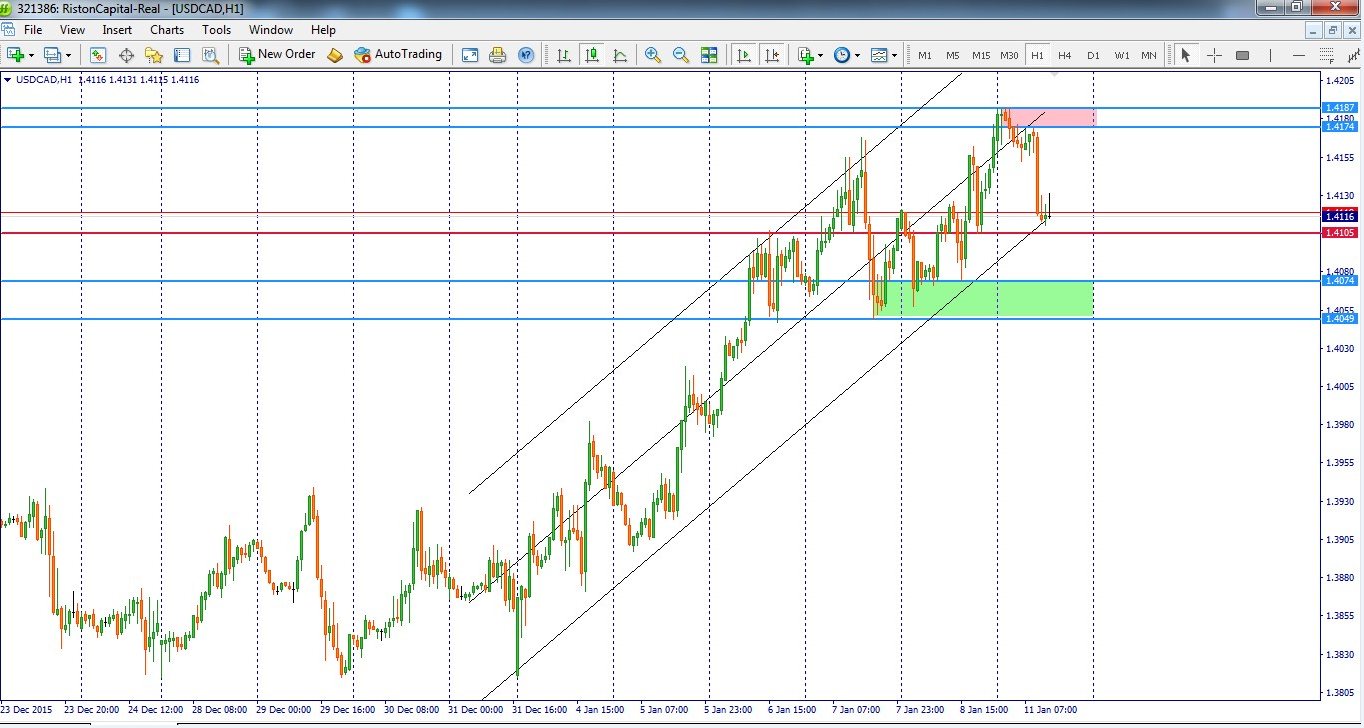Switch to bar chart display

tap(564, 55)
